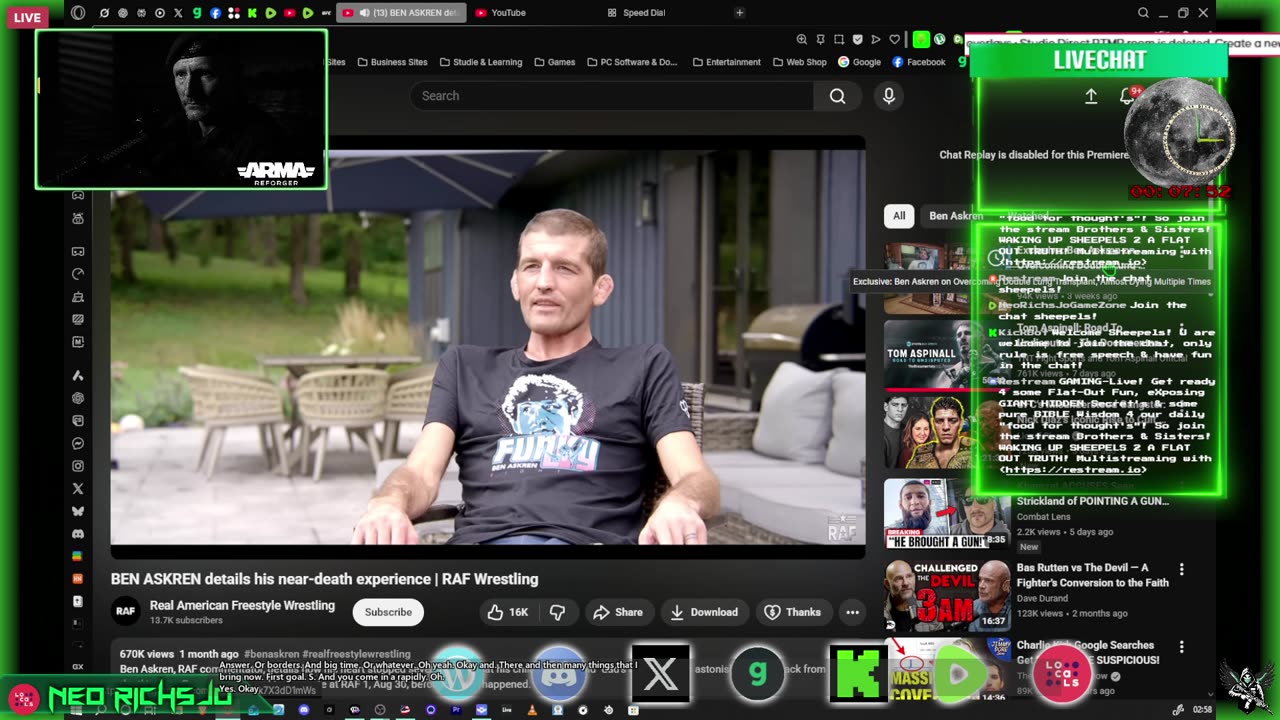
Task: Open the 'He Brought A Gun' thumbnail
Action: click(x=947, y=513)
